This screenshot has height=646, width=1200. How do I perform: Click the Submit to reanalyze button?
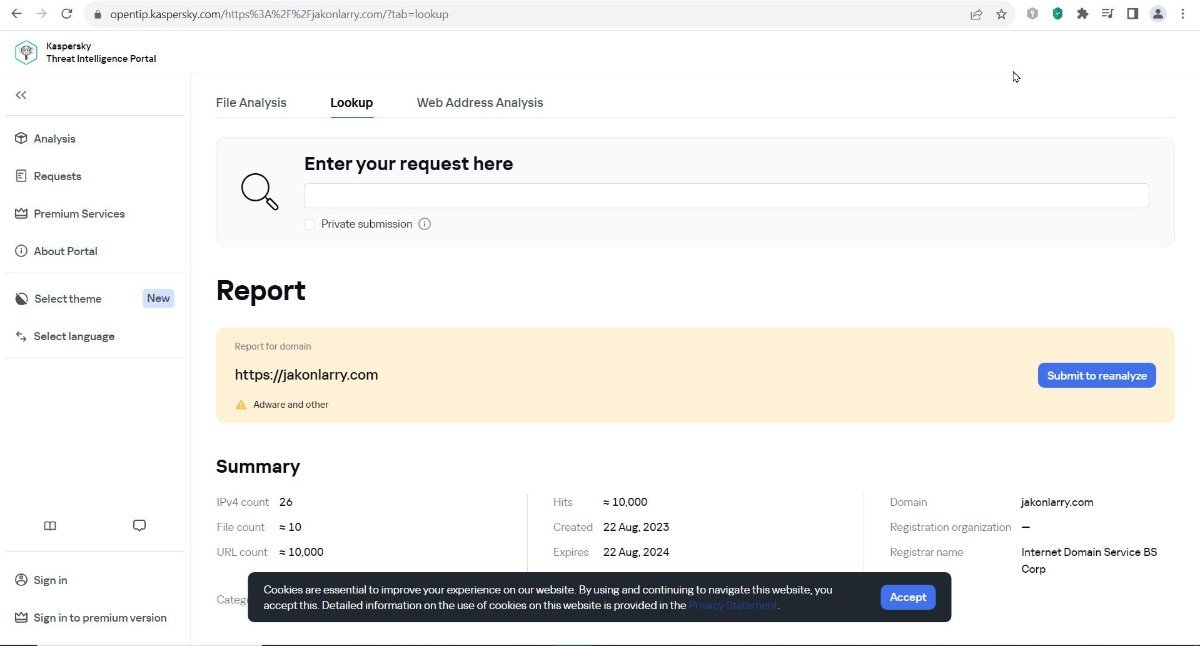pyautogui.click(x=1097, y=376)
